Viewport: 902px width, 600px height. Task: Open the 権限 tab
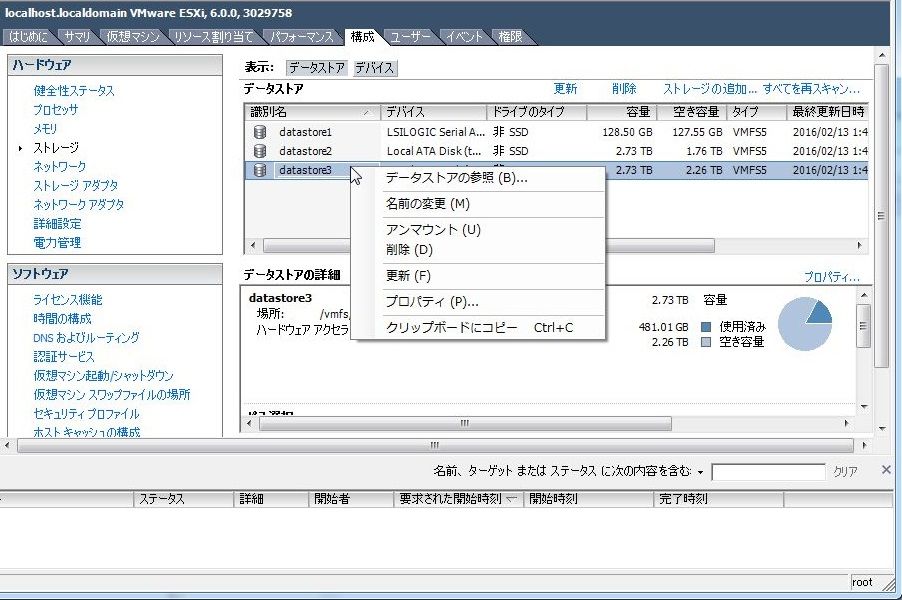[x=510, y=36]
